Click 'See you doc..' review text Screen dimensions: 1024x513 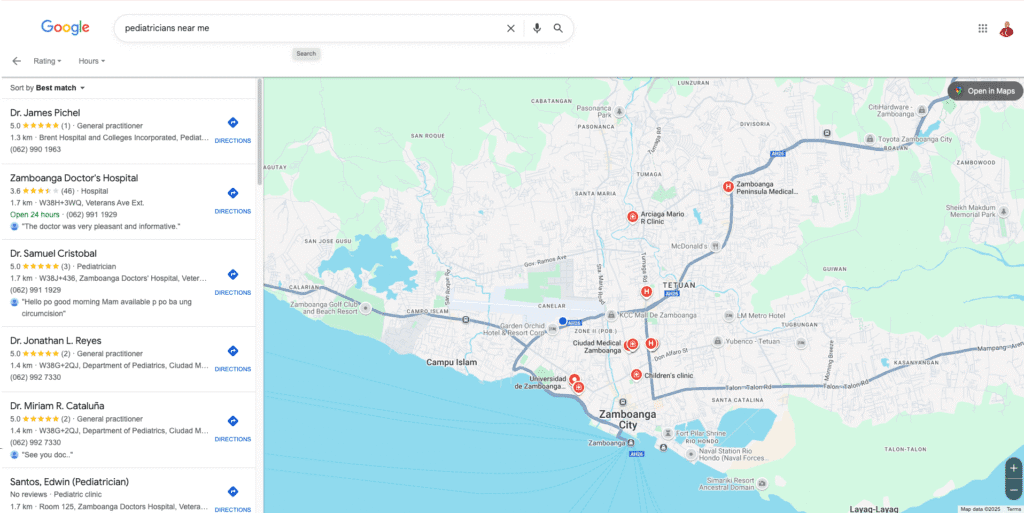click(47, 455)
